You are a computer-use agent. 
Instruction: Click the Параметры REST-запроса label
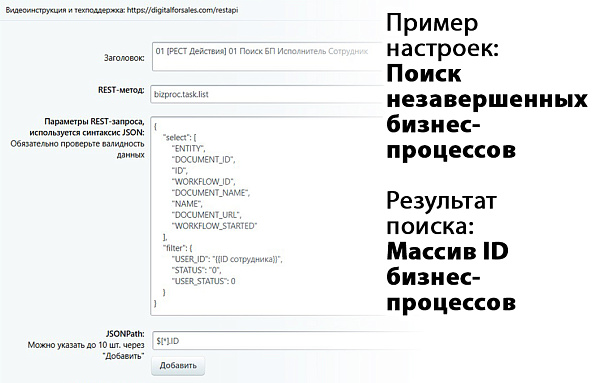95,122
